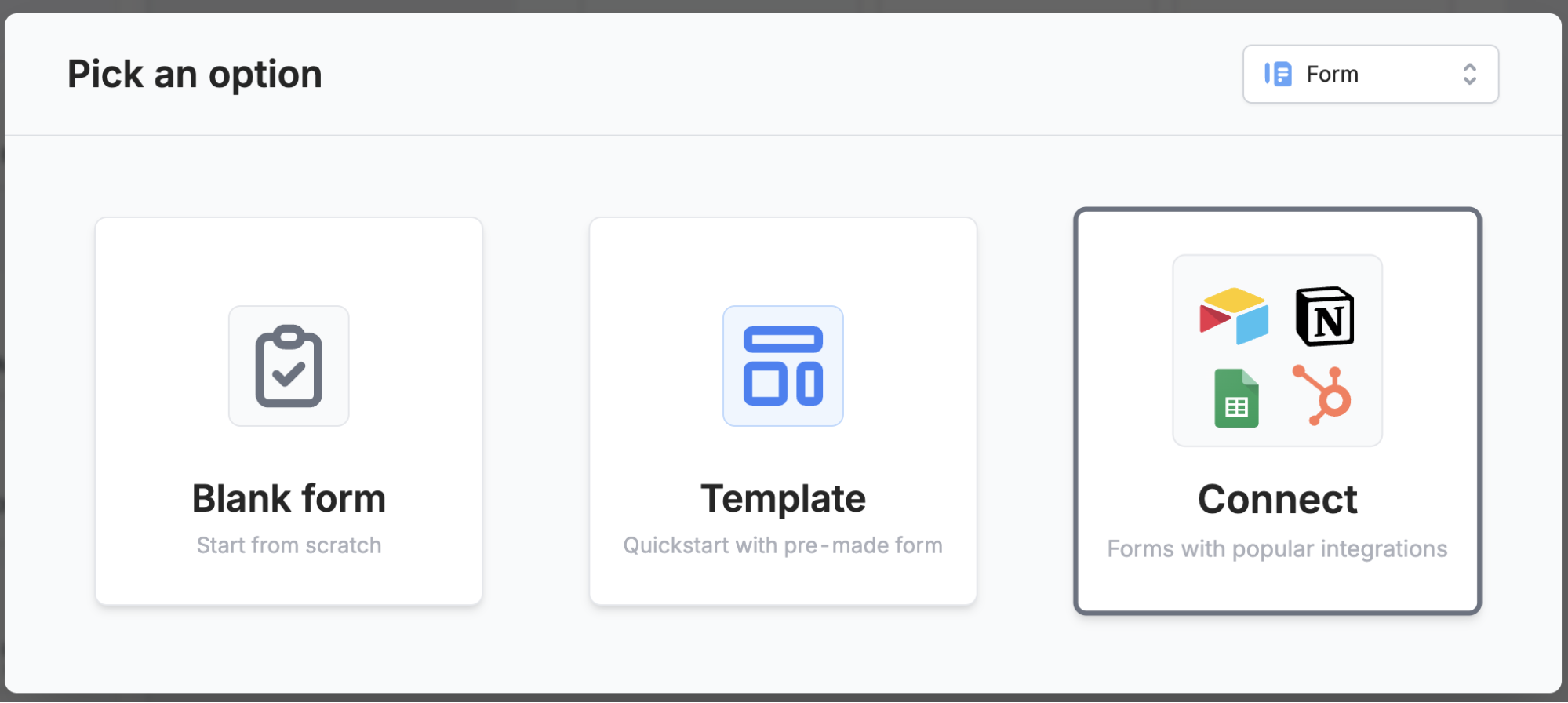
Task: Click the Template card title
Action: tap(783, 498)
